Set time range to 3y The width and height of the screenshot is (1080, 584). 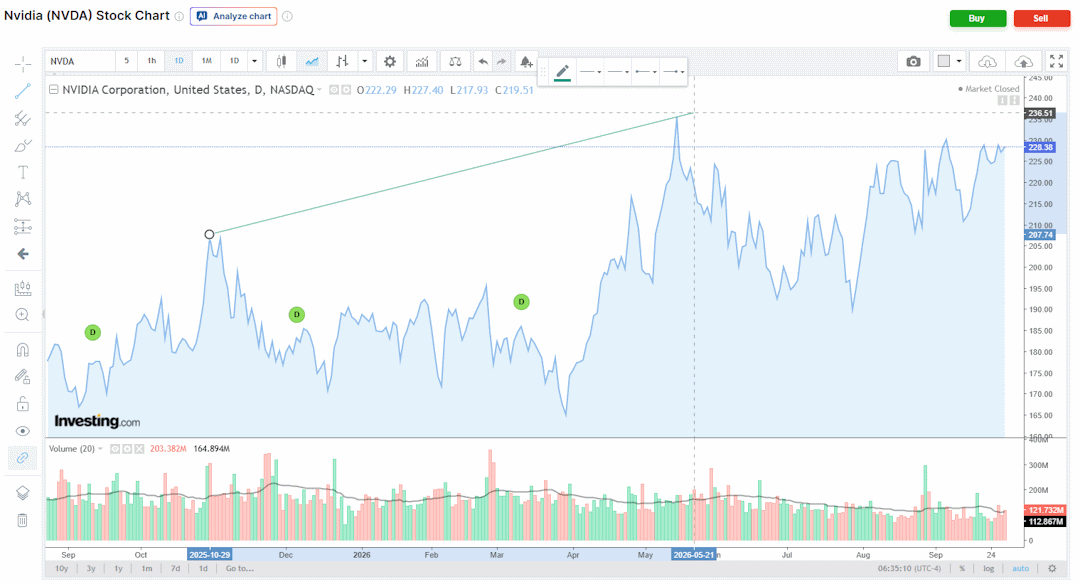pyautogui.click(x=91, y=568)
